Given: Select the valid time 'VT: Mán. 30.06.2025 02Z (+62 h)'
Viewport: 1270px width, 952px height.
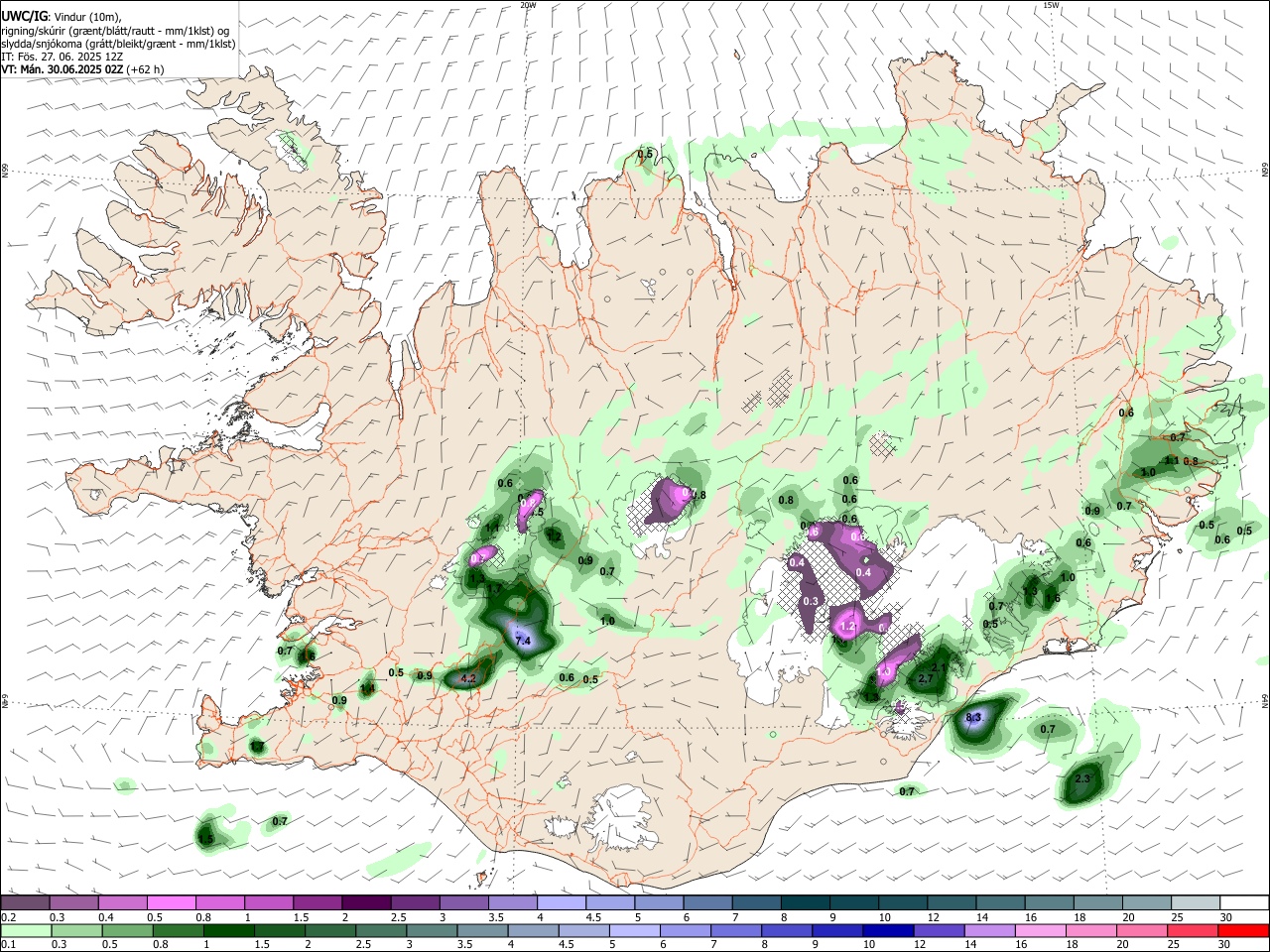Looking at the screenshot, I should [82, 69].
